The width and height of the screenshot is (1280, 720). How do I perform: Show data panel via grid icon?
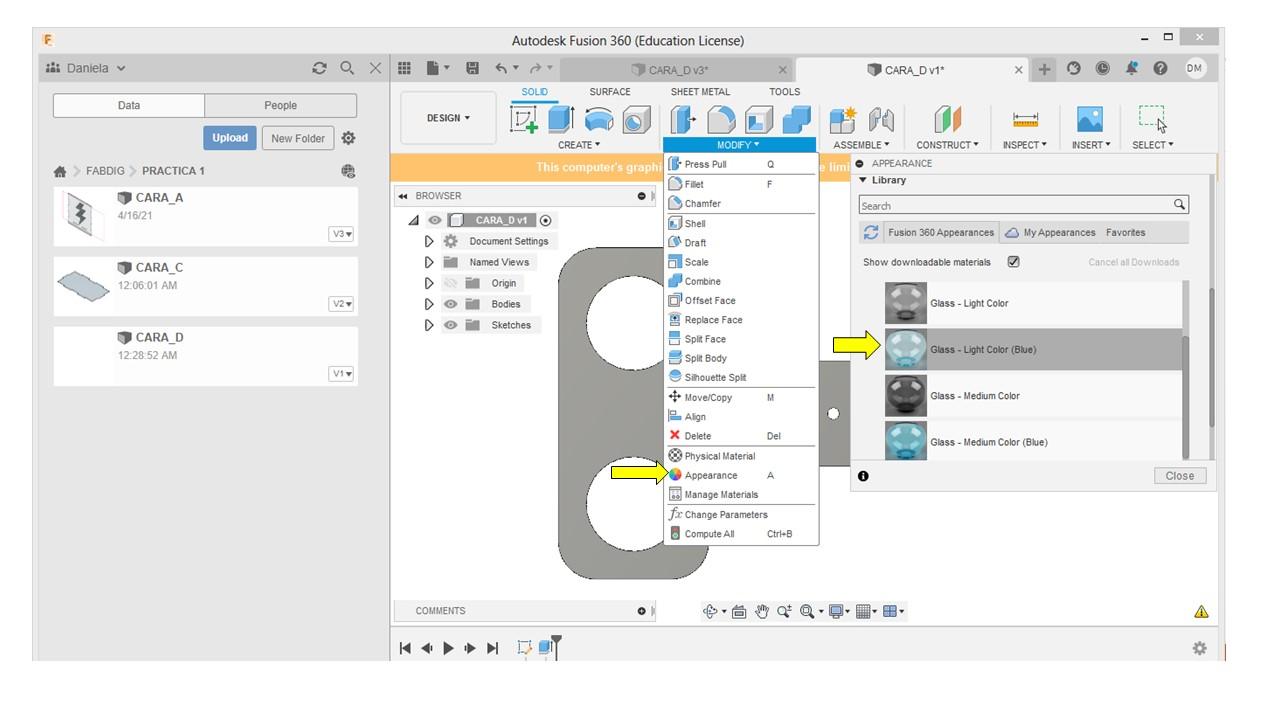(404, 68)
